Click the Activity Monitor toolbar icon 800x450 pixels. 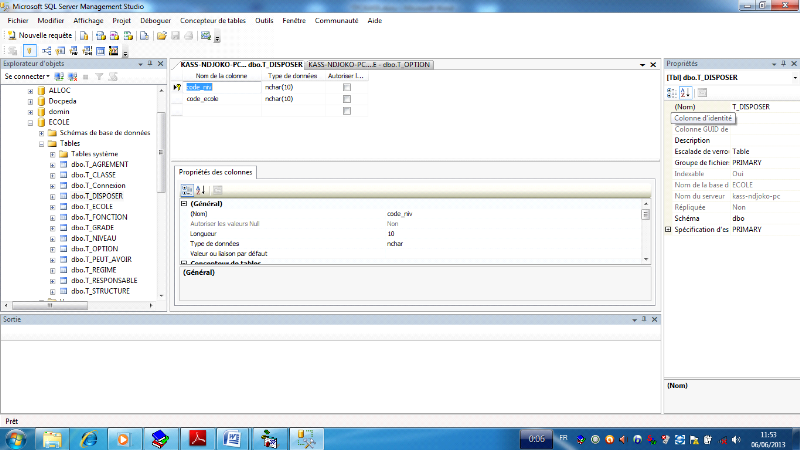tap(206, 36)
